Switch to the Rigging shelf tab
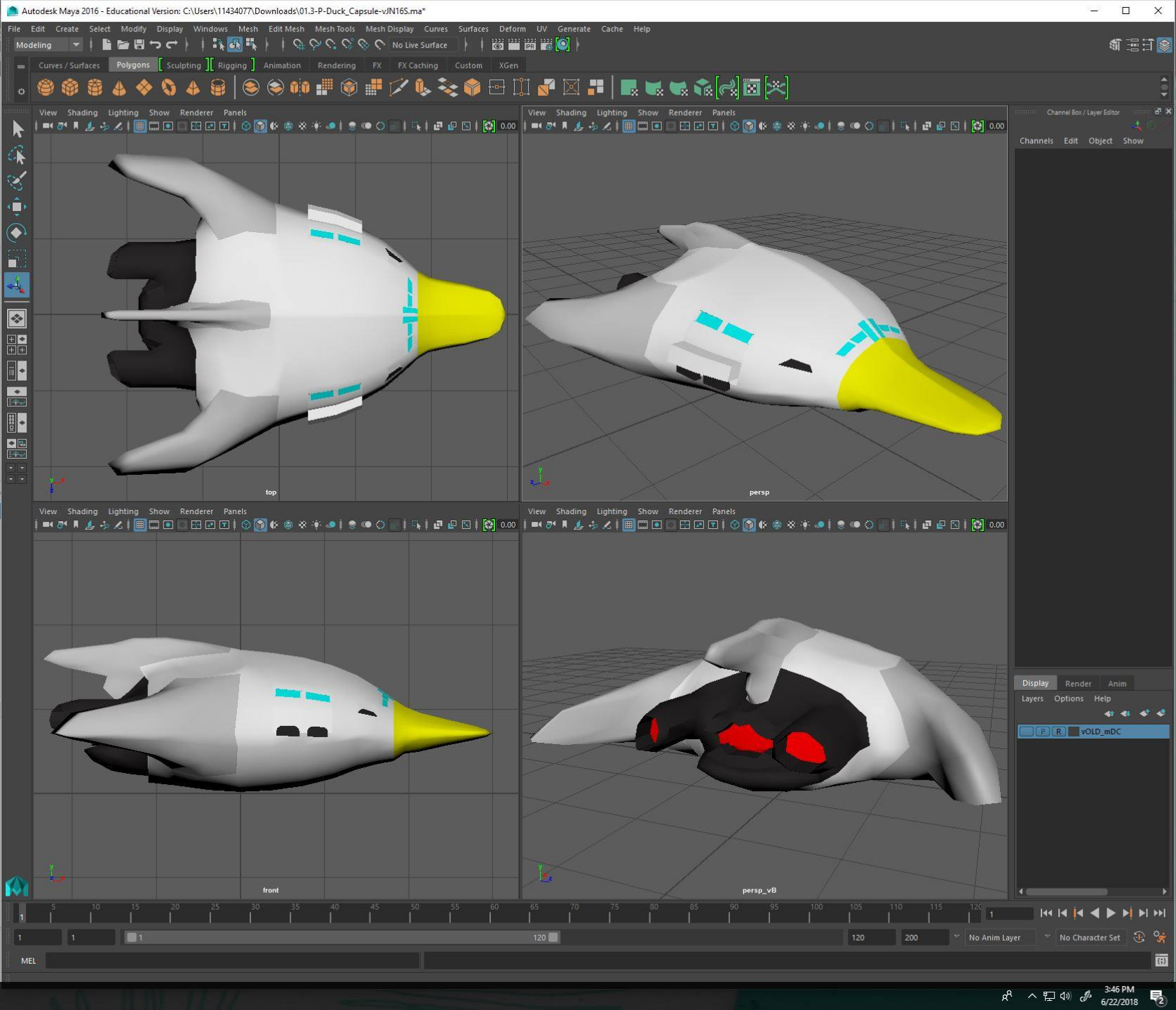 (x=231, y=65)
